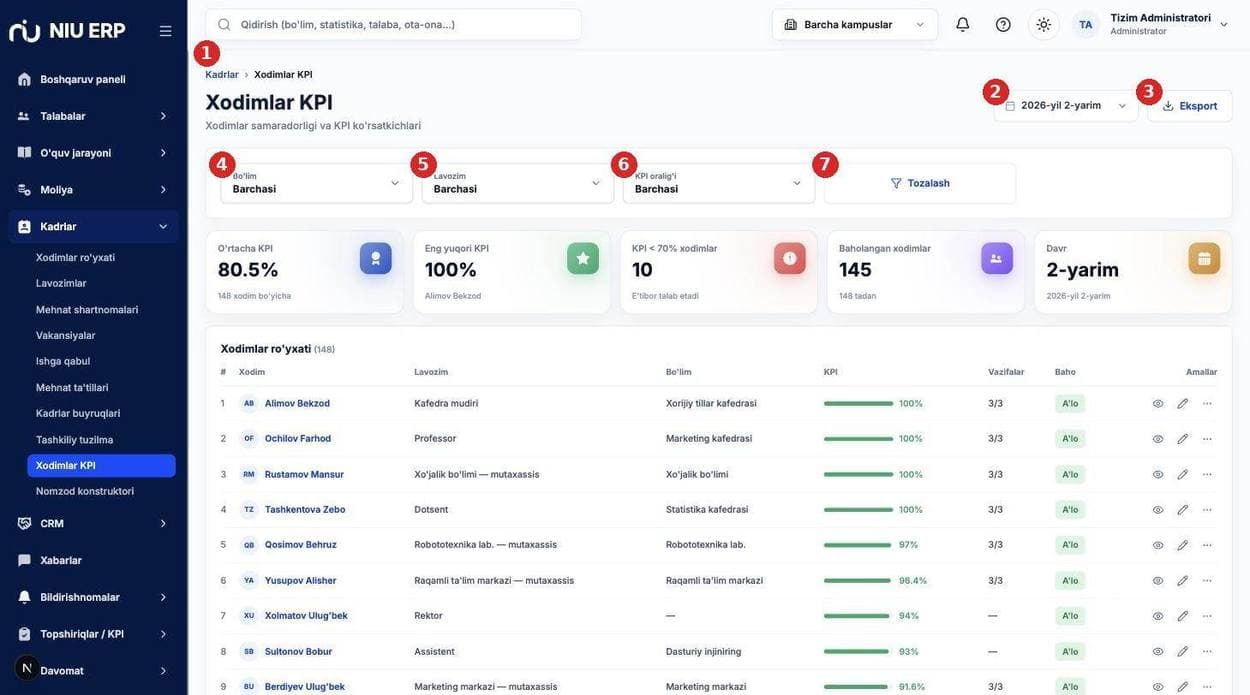
Task: View details eye icon for Ochilov Farhod
Action: (1158, 439)
